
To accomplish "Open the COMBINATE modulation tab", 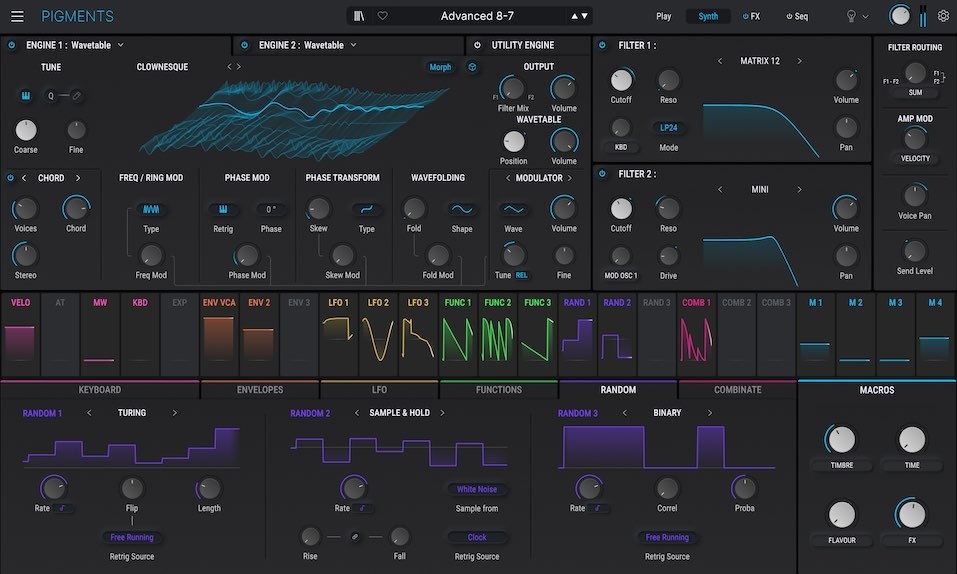I will (x=737, y=390).
